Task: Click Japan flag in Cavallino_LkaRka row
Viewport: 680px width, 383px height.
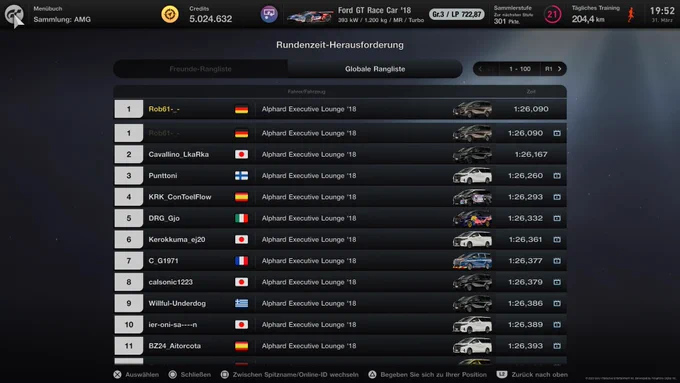Action: point(242,154)
